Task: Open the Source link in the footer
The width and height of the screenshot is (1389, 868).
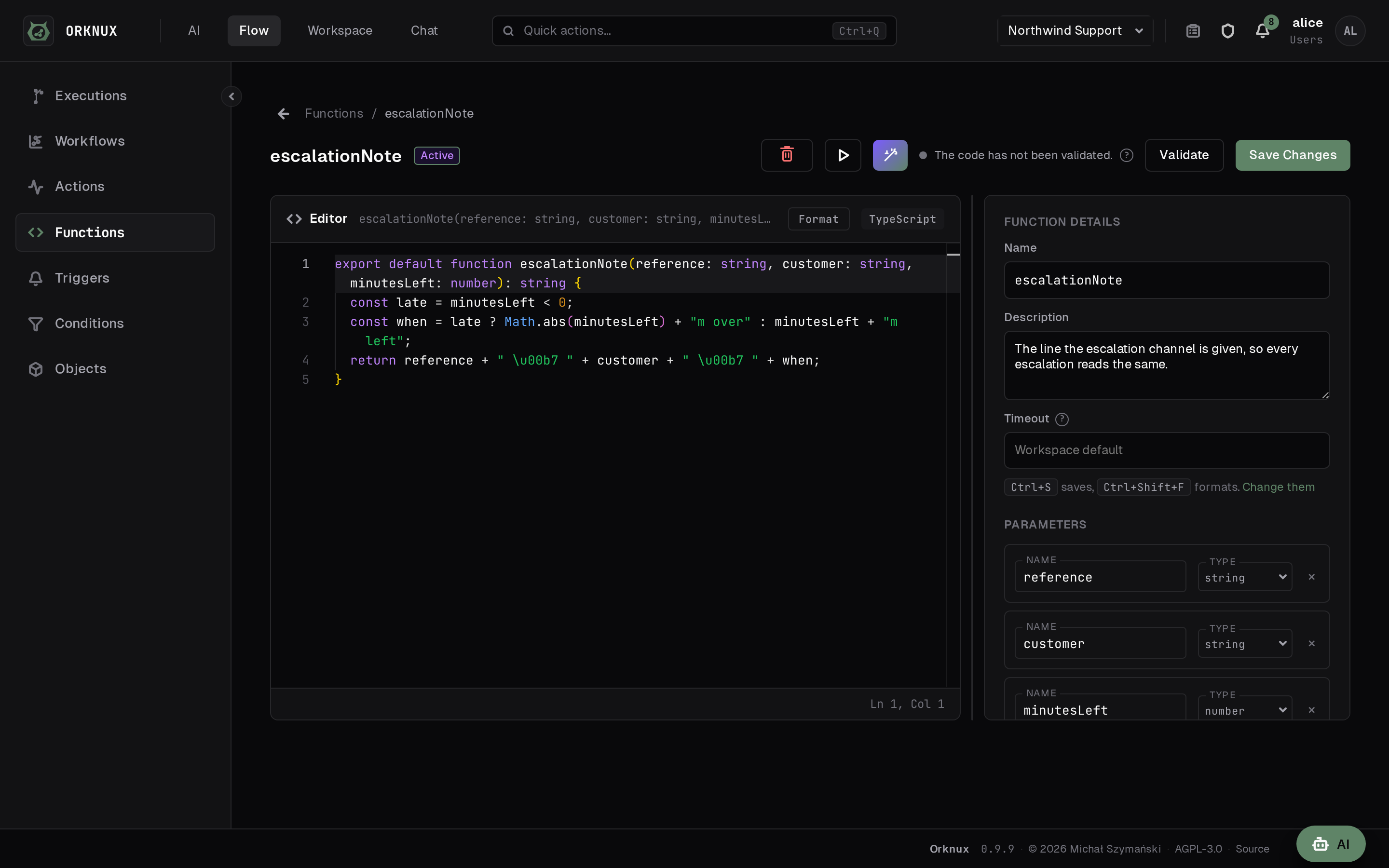Action: click(1253, 849)
